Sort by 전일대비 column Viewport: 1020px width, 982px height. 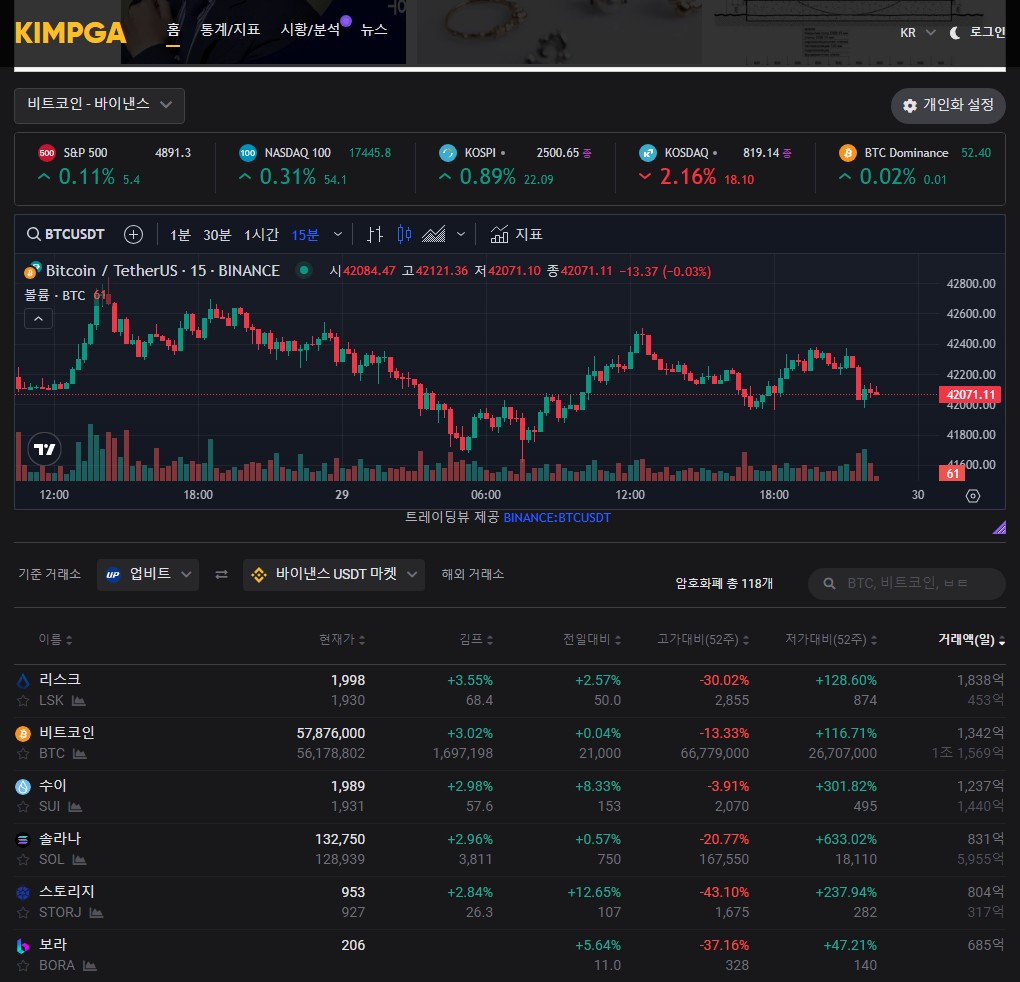point(592,639)
